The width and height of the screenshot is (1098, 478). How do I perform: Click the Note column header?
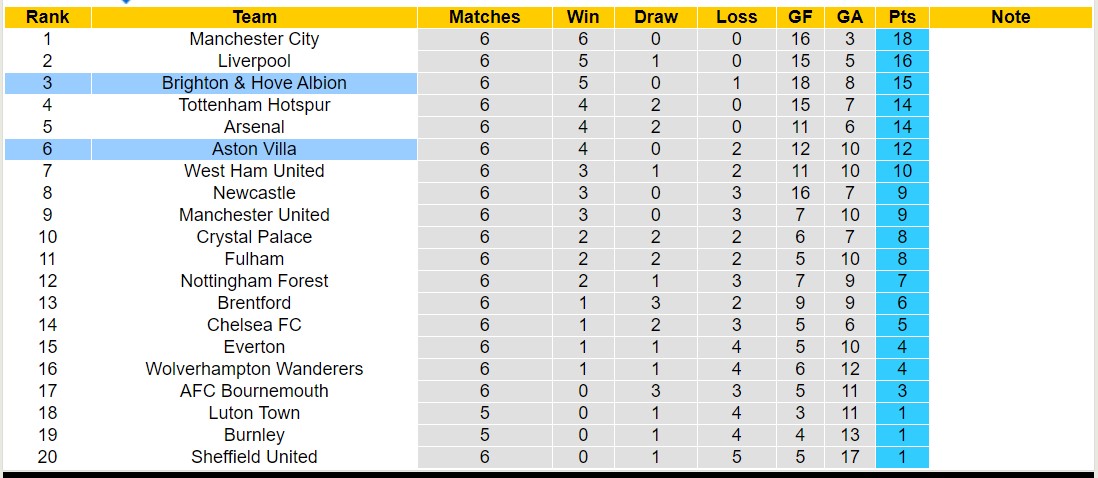click(x=1010, y=17)
